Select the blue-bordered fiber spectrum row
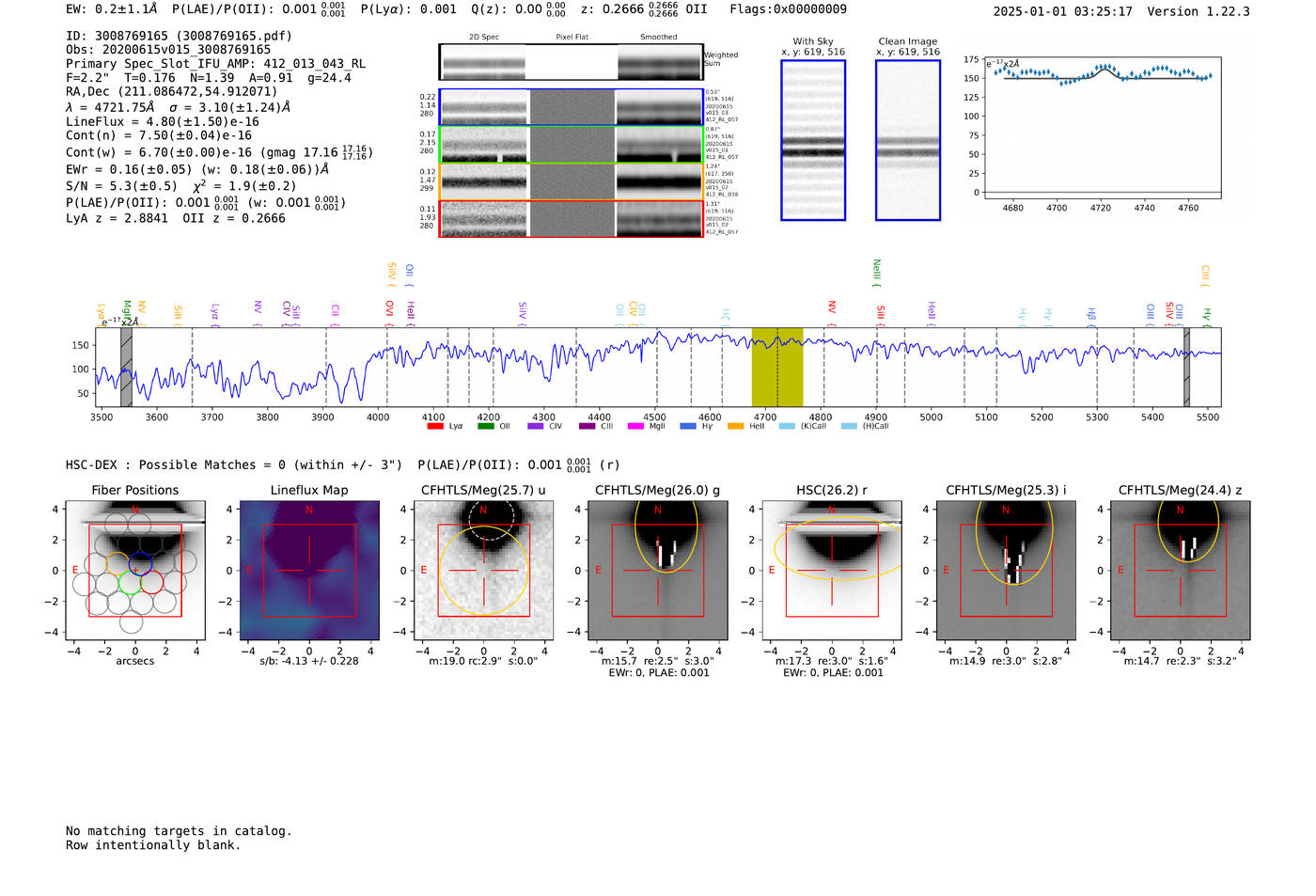 (x=572, y=107)
